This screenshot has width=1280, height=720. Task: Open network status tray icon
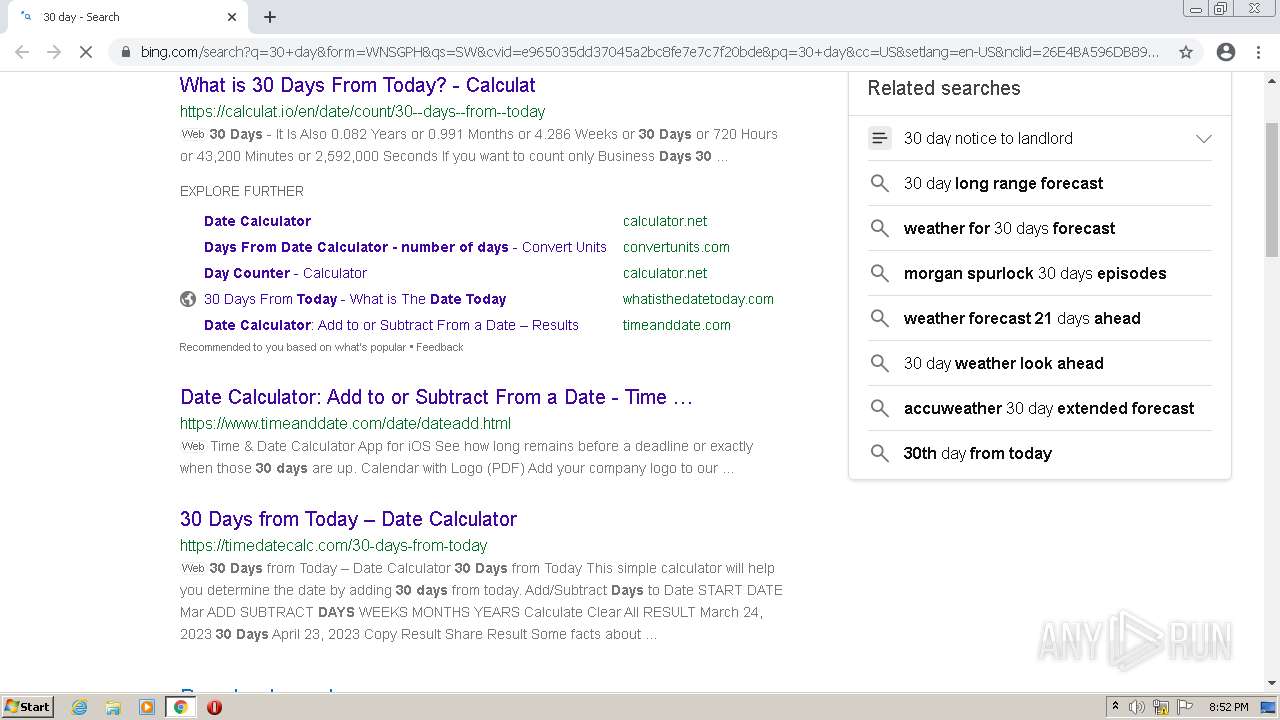coord(1161,707)
